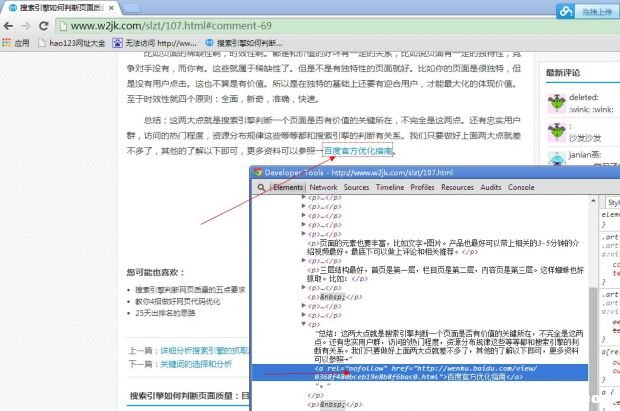
Task: Switch to the Network tab in DevTools
Action: 323,187
